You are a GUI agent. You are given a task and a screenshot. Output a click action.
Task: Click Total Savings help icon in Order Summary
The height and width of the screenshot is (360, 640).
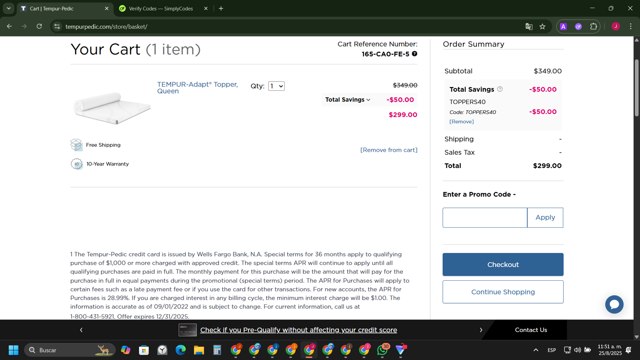pyautogui.click(x=500, y=89)
